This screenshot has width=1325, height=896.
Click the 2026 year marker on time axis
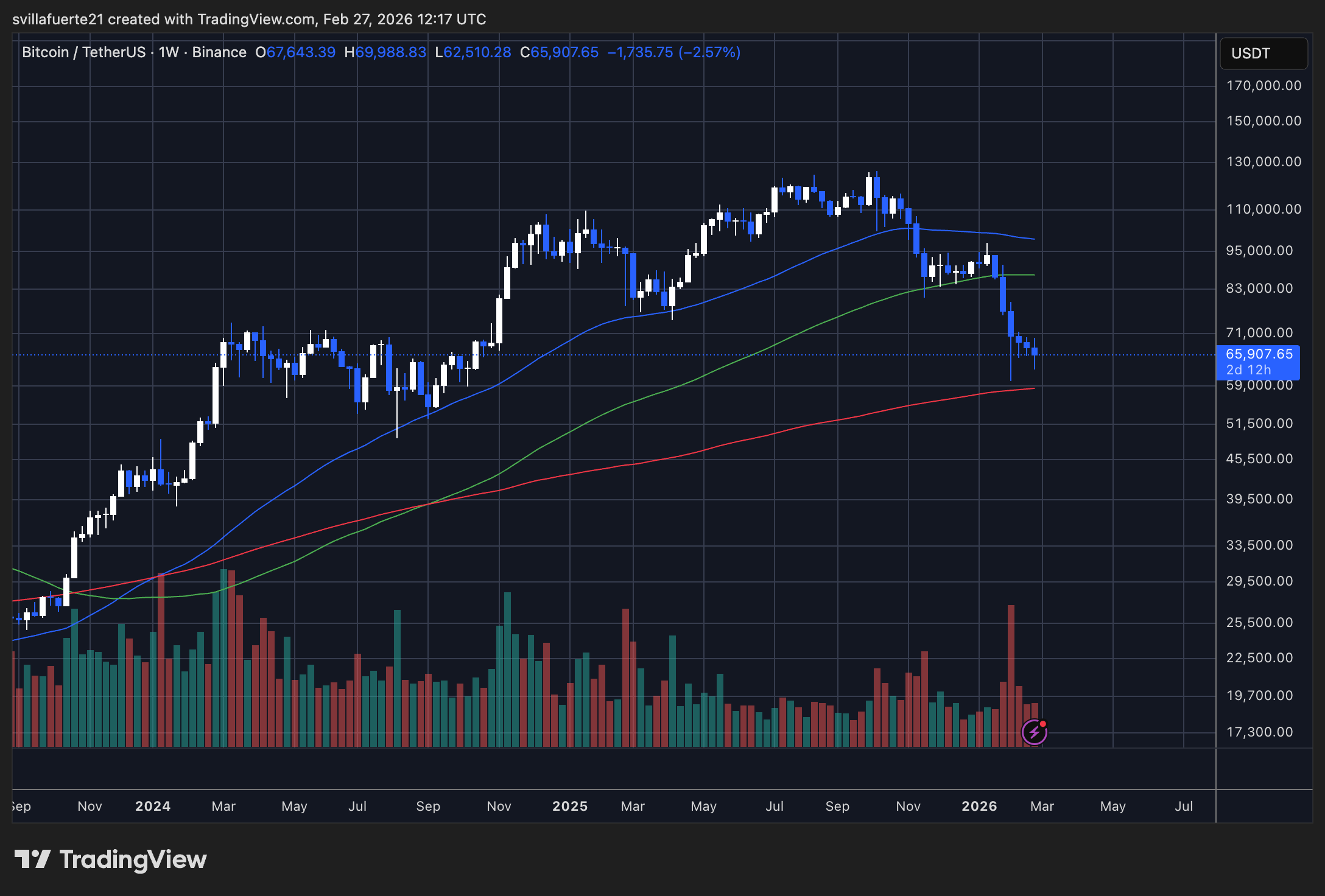[979, 806]
